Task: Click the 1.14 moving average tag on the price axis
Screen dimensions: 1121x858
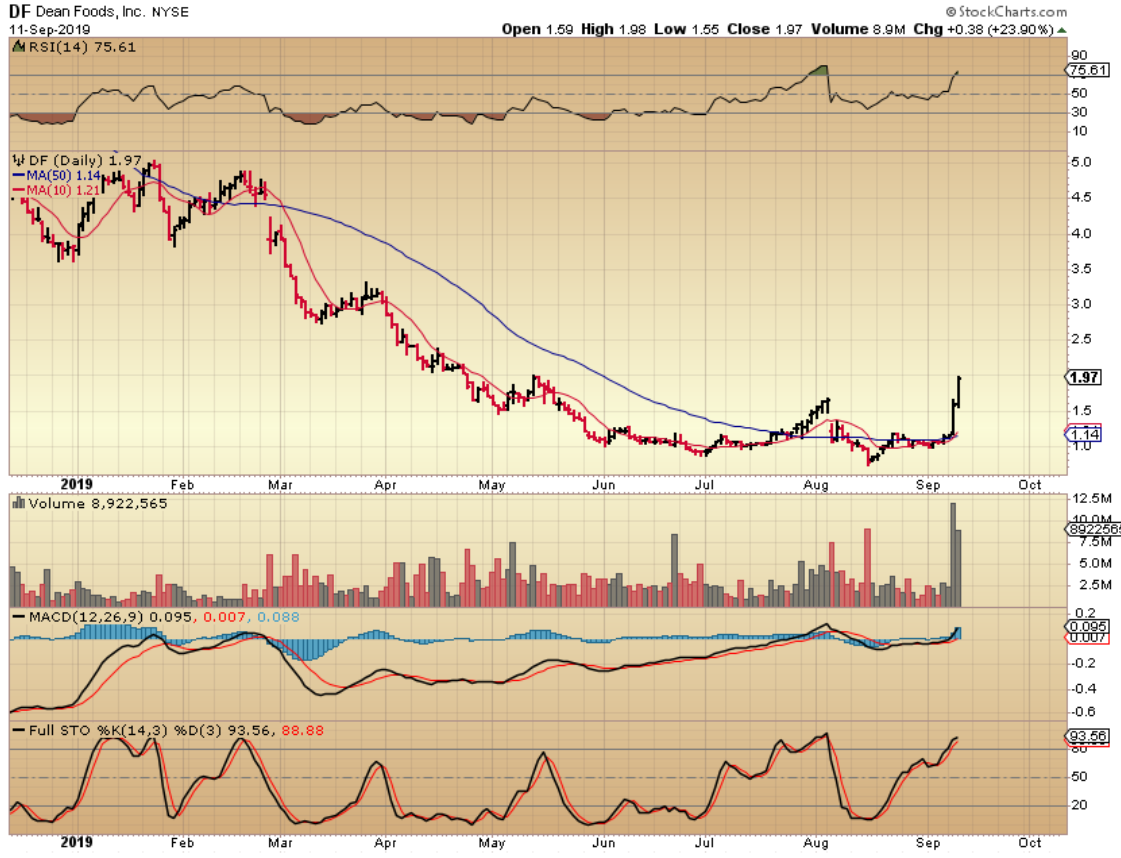Action: tap(1085, 434)
